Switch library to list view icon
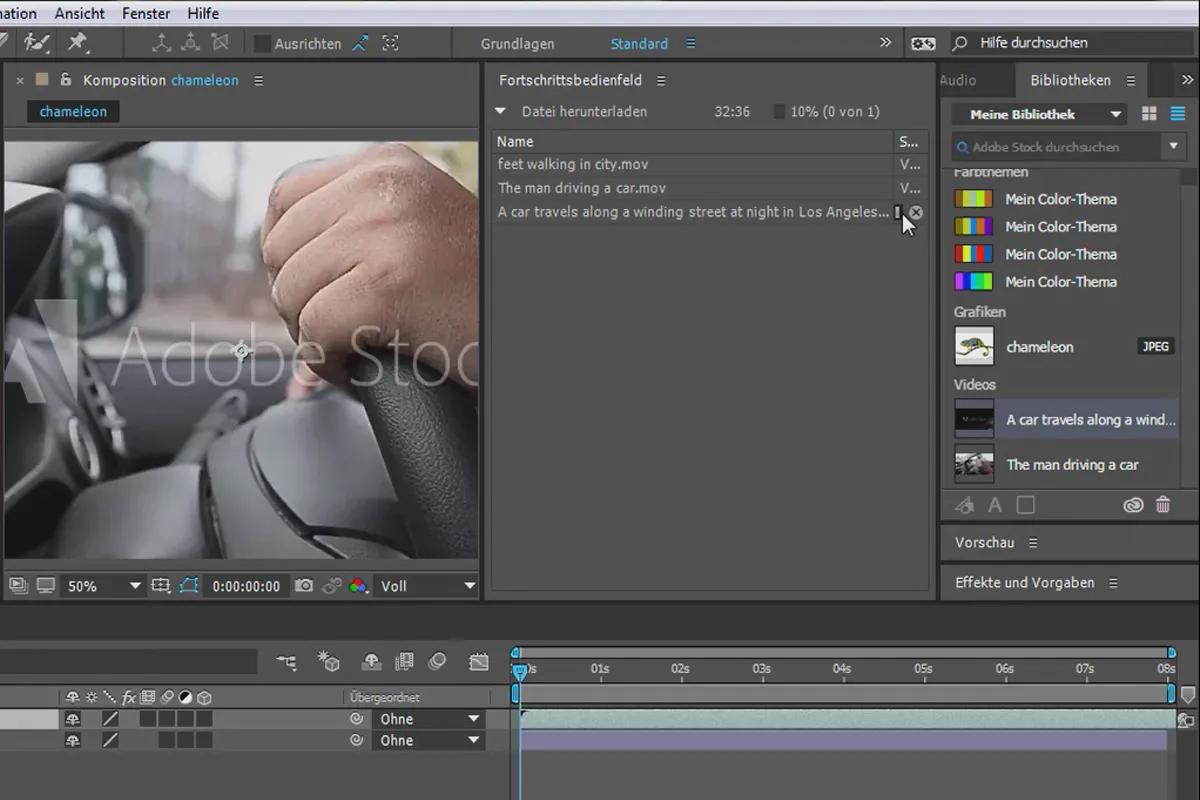Viewport: 1200px width, 800px height. [x=1178, y=114]
